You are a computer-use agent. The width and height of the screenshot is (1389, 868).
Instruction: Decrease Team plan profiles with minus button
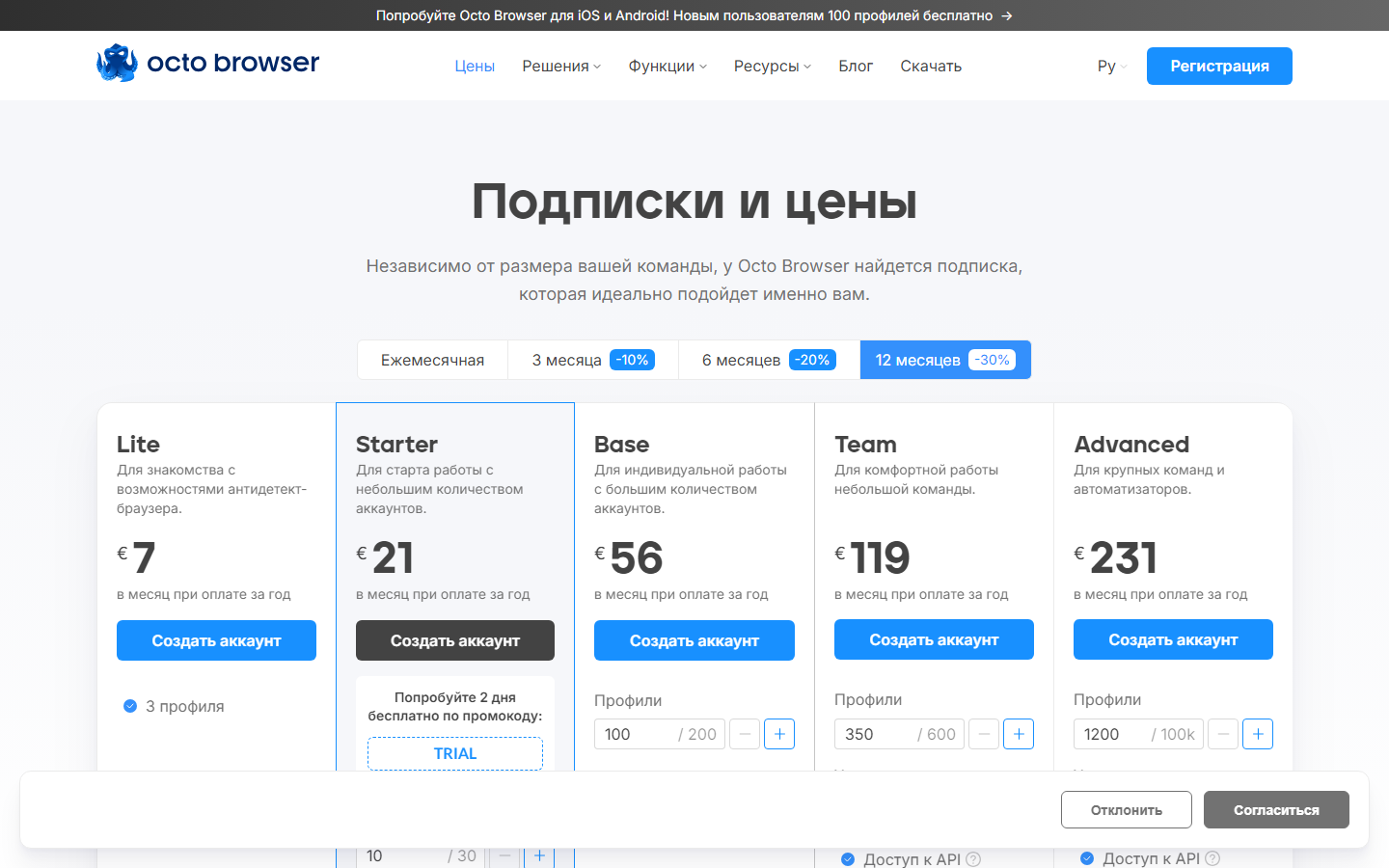(x=984, y=734)
